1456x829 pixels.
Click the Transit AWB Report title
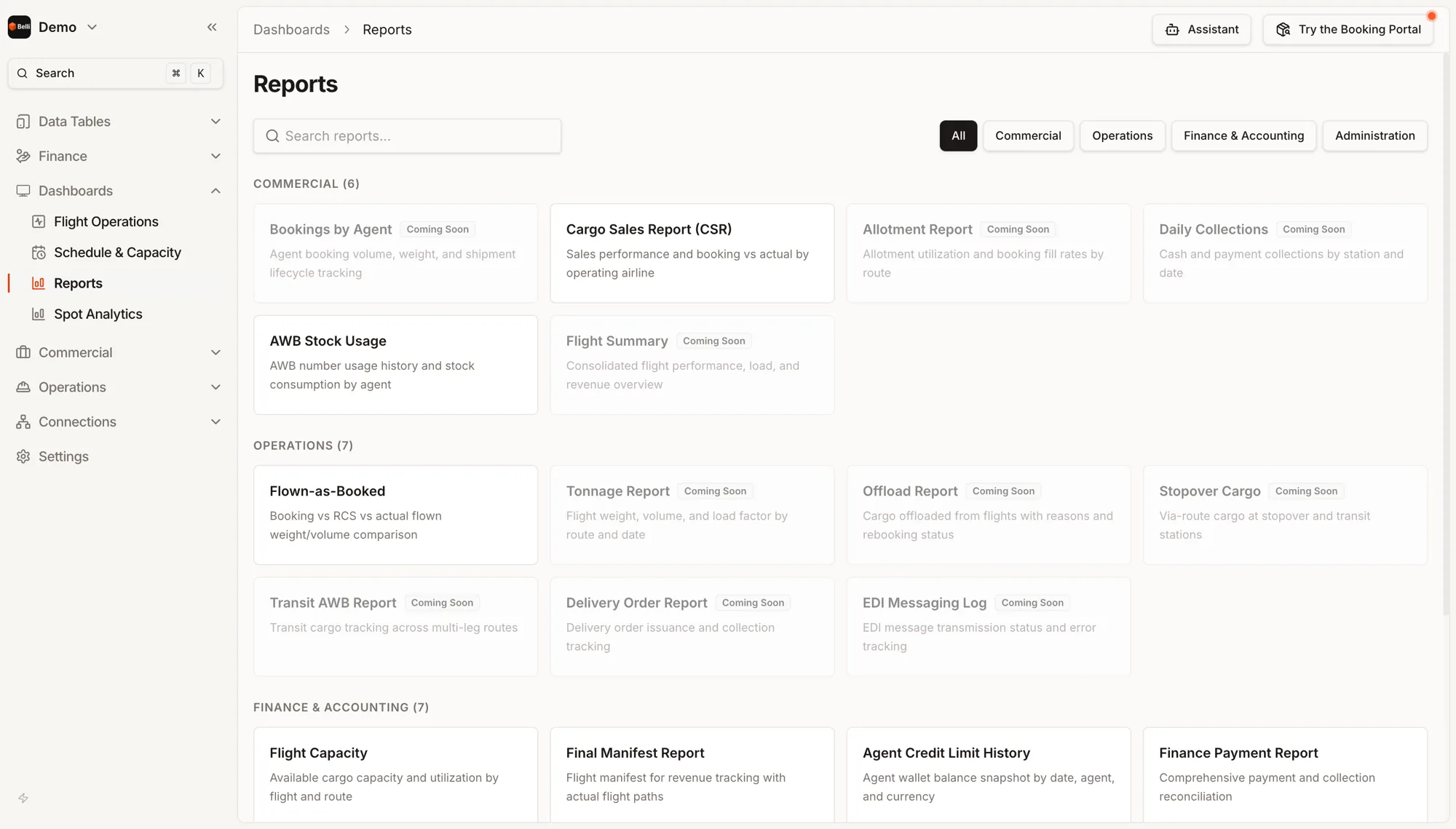[333, 603]
